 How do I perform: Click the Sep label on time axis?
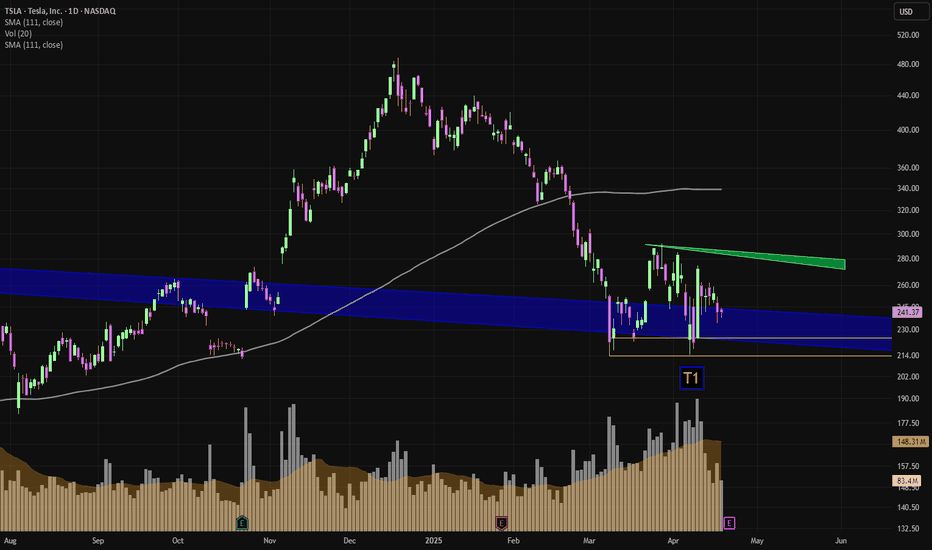point(98,540)
